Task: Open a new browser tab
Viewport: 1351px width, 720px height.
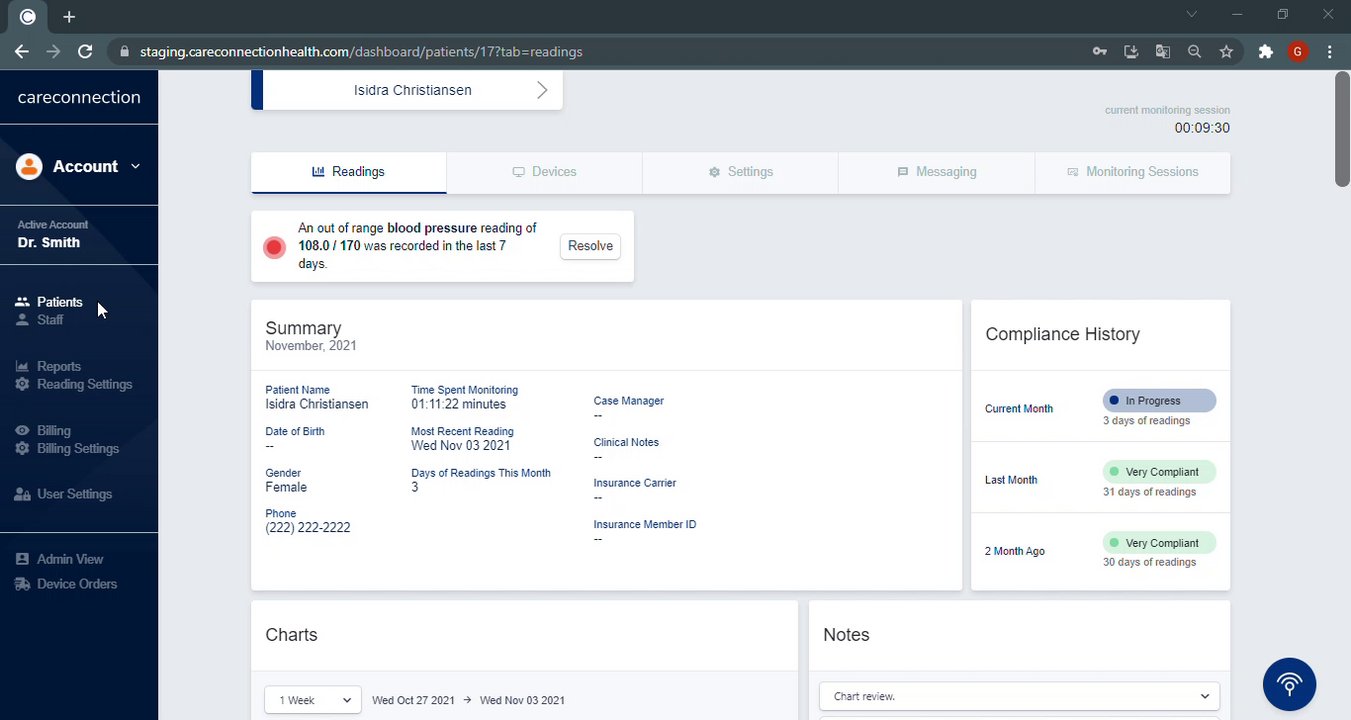Action: [x=69, y=17]
